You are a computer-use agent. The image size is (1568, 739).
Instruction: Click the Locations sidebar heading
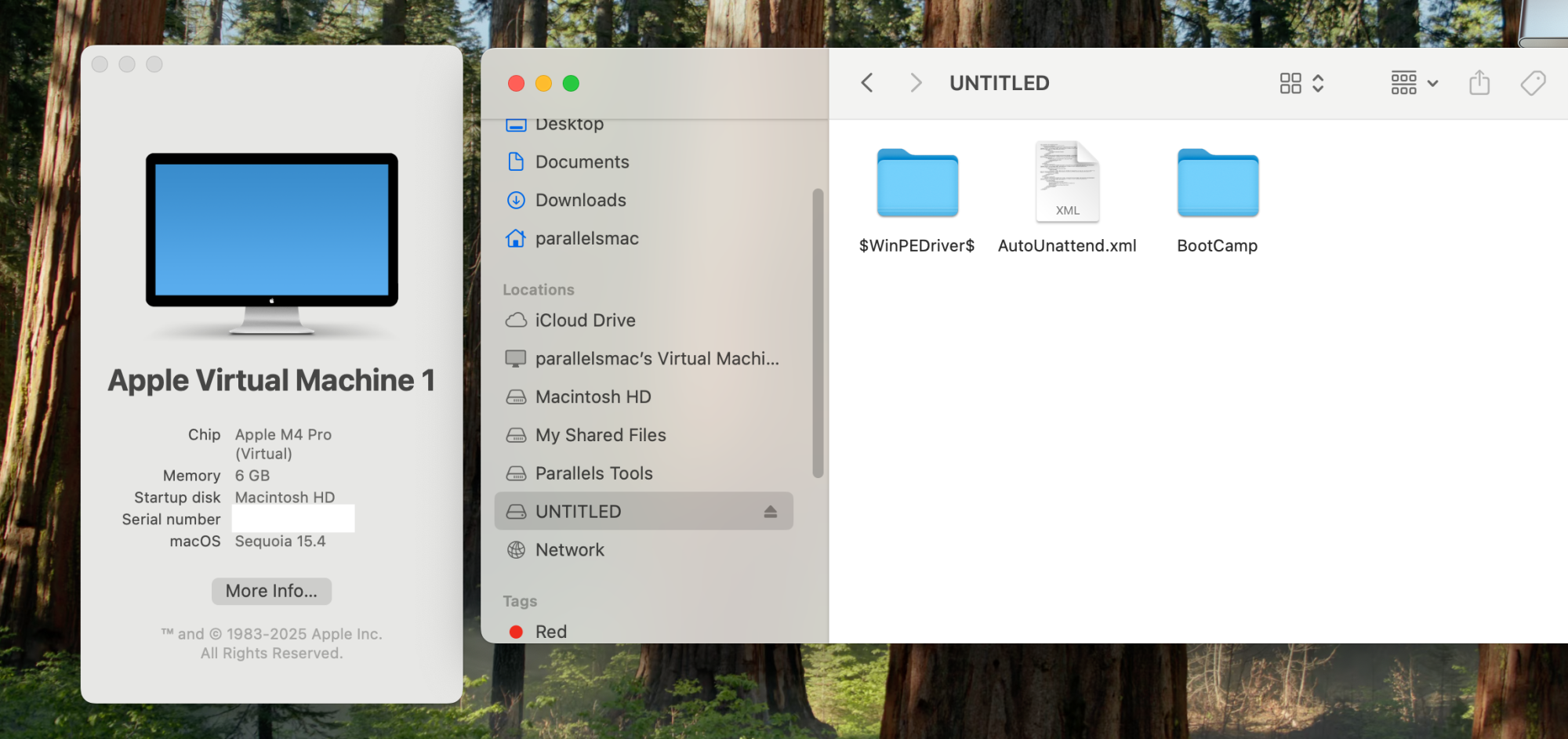pos(539,290)
